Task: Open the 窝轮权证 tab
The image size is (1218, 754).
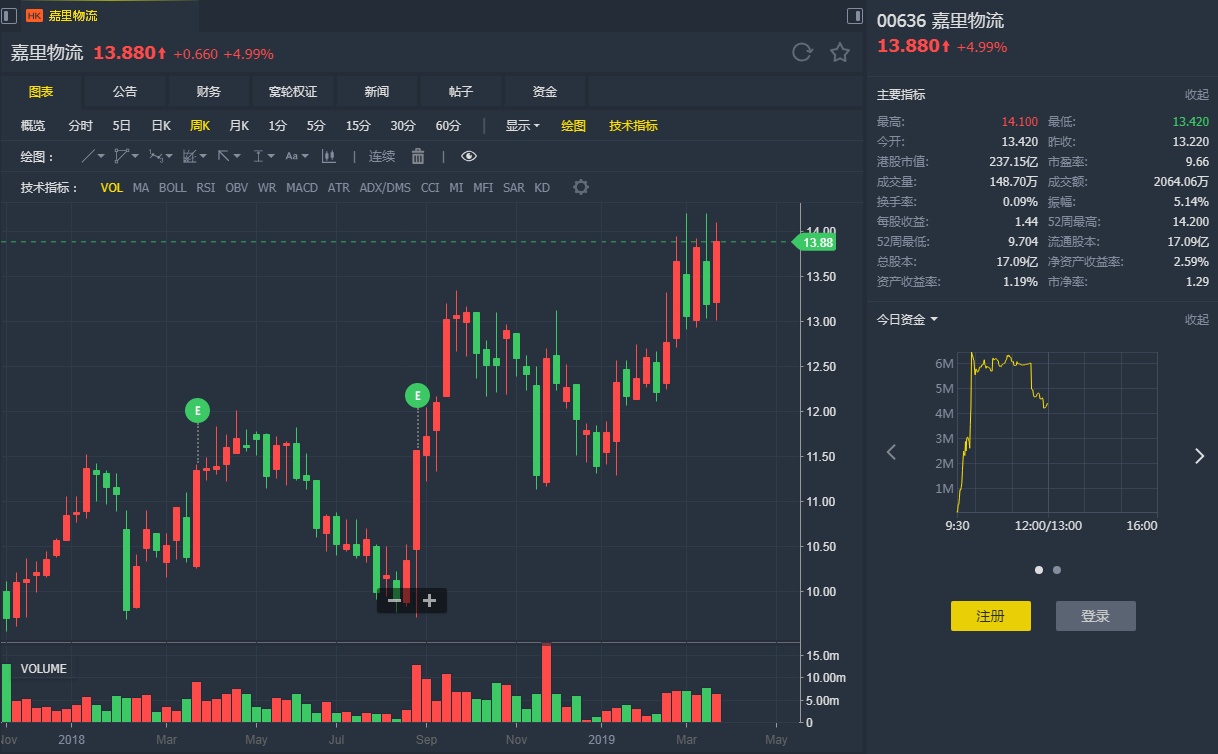Action: click(x=293, y=91)
